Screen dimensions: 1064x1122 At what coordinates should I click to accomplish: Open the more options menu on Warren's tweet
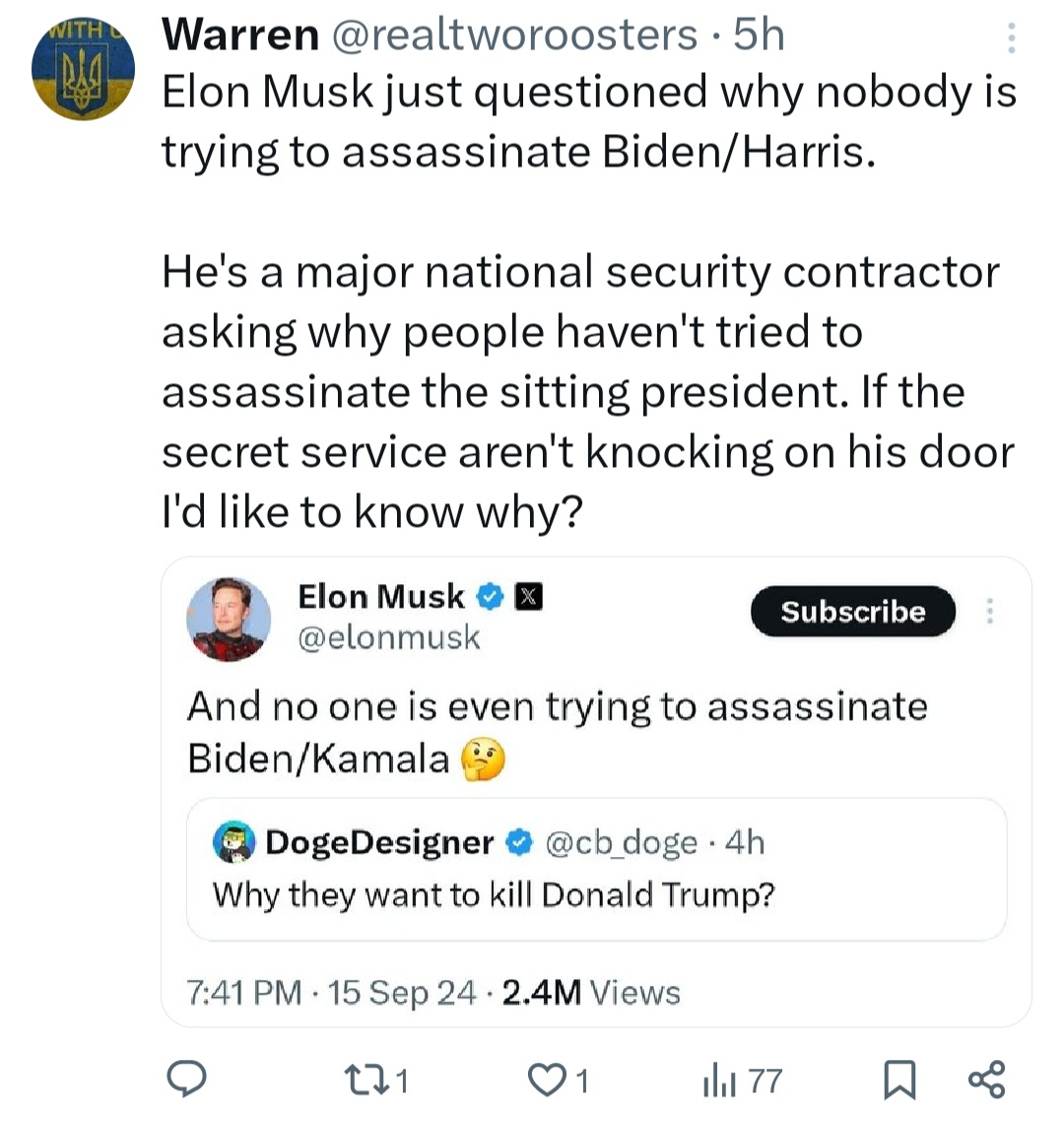click(x=1012, y=37)
